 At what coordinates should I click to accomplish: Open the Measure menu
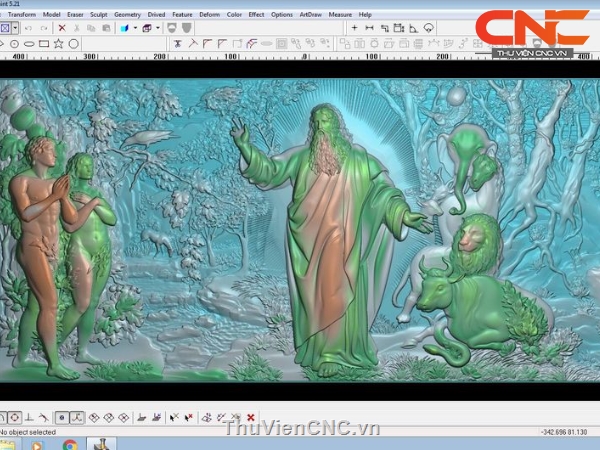(340, 15)
